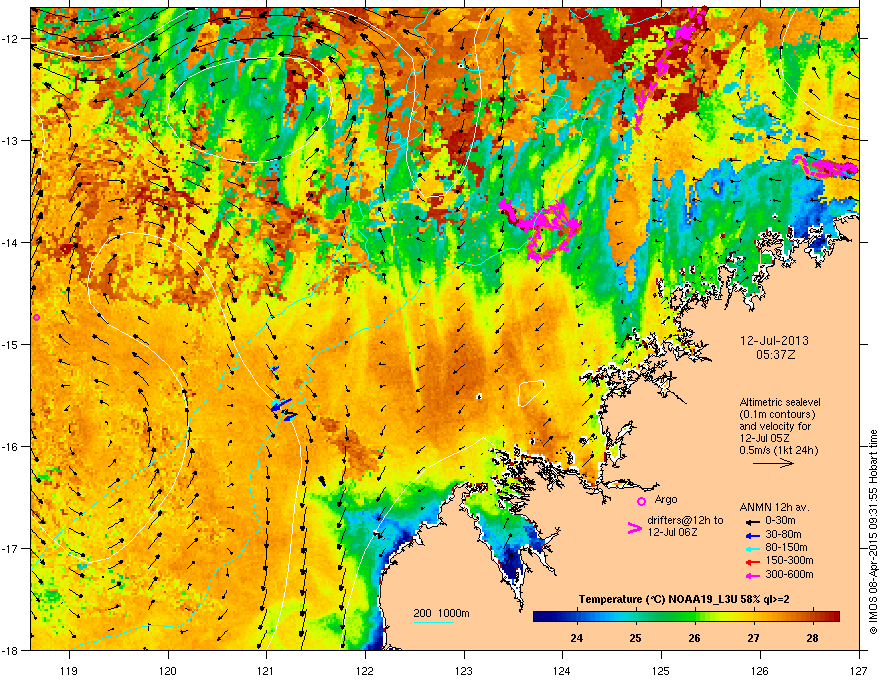Click the colorbar tick label 24
This screenshot has width=880, height=680.
[x=576, y=638]
